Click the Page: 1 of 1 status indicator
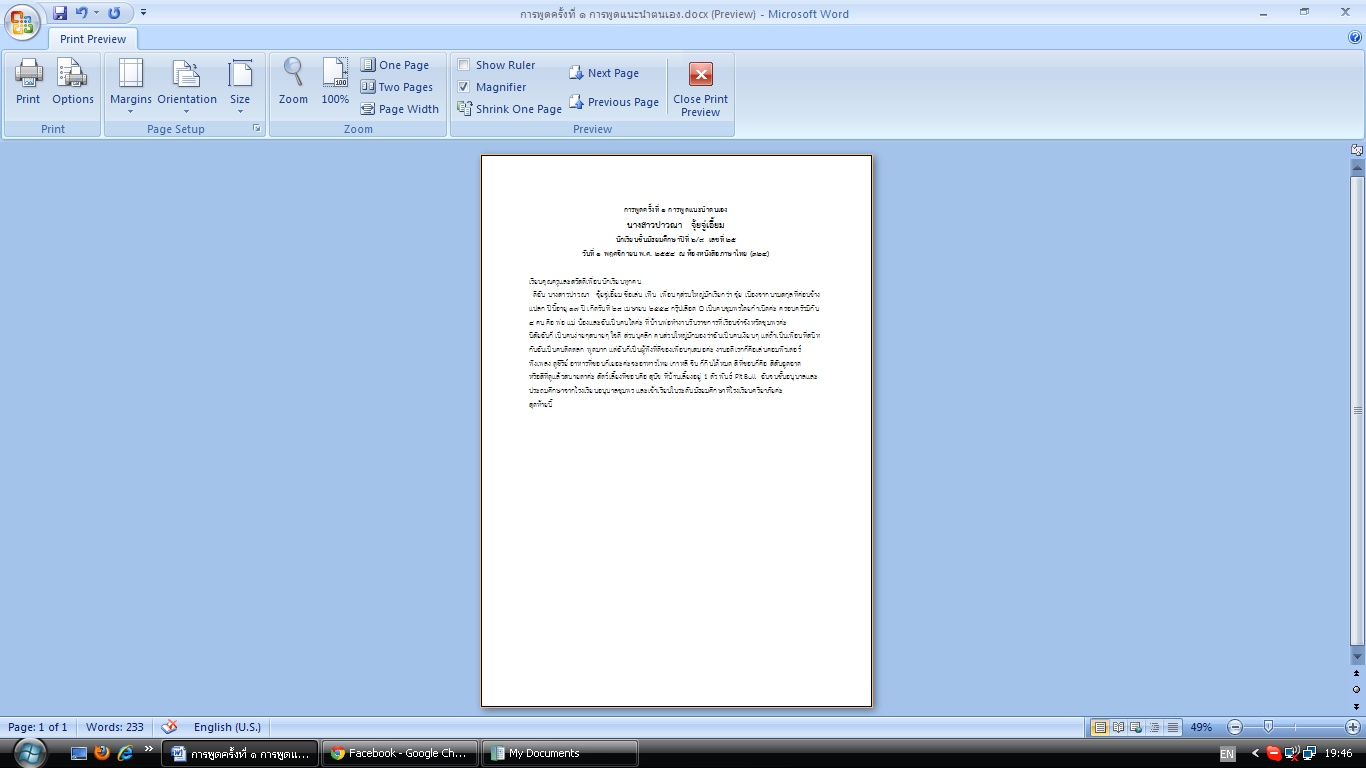1366x768 pixels. click(x=38, y=727)
